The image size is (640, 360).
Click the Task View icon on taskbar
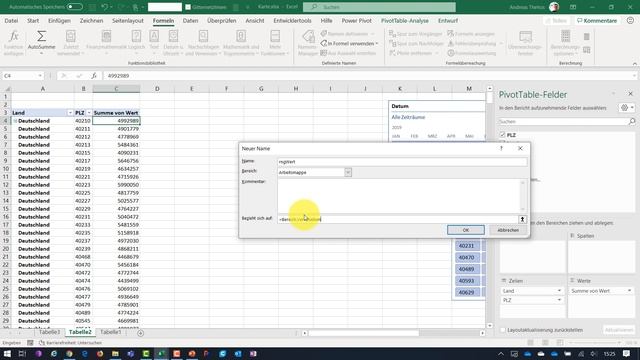click(x=22, y=353)
